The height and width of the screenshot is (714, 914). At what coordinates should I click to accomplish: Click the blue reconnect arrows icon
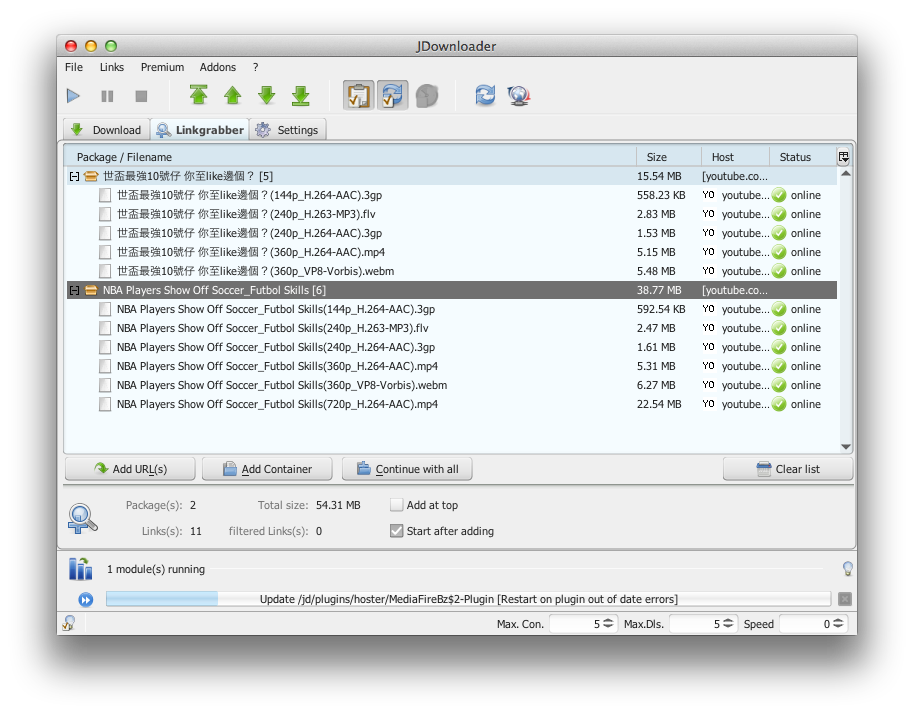click(x=485, y=95)
